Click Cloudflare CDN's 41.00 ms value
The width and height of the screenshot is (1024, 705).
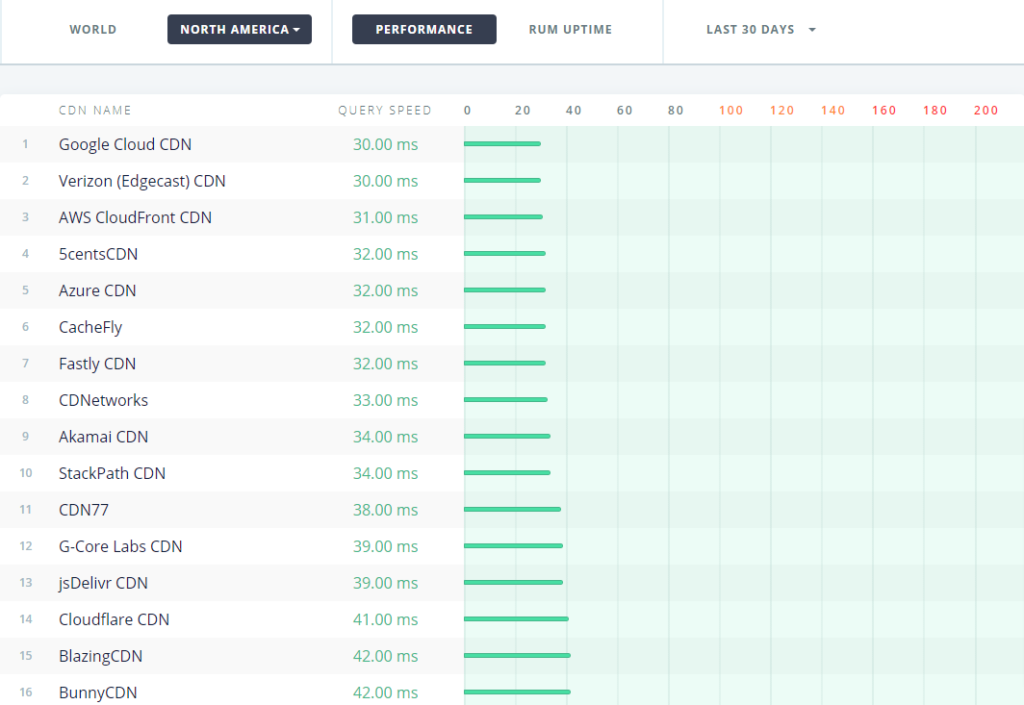(385, 619)
